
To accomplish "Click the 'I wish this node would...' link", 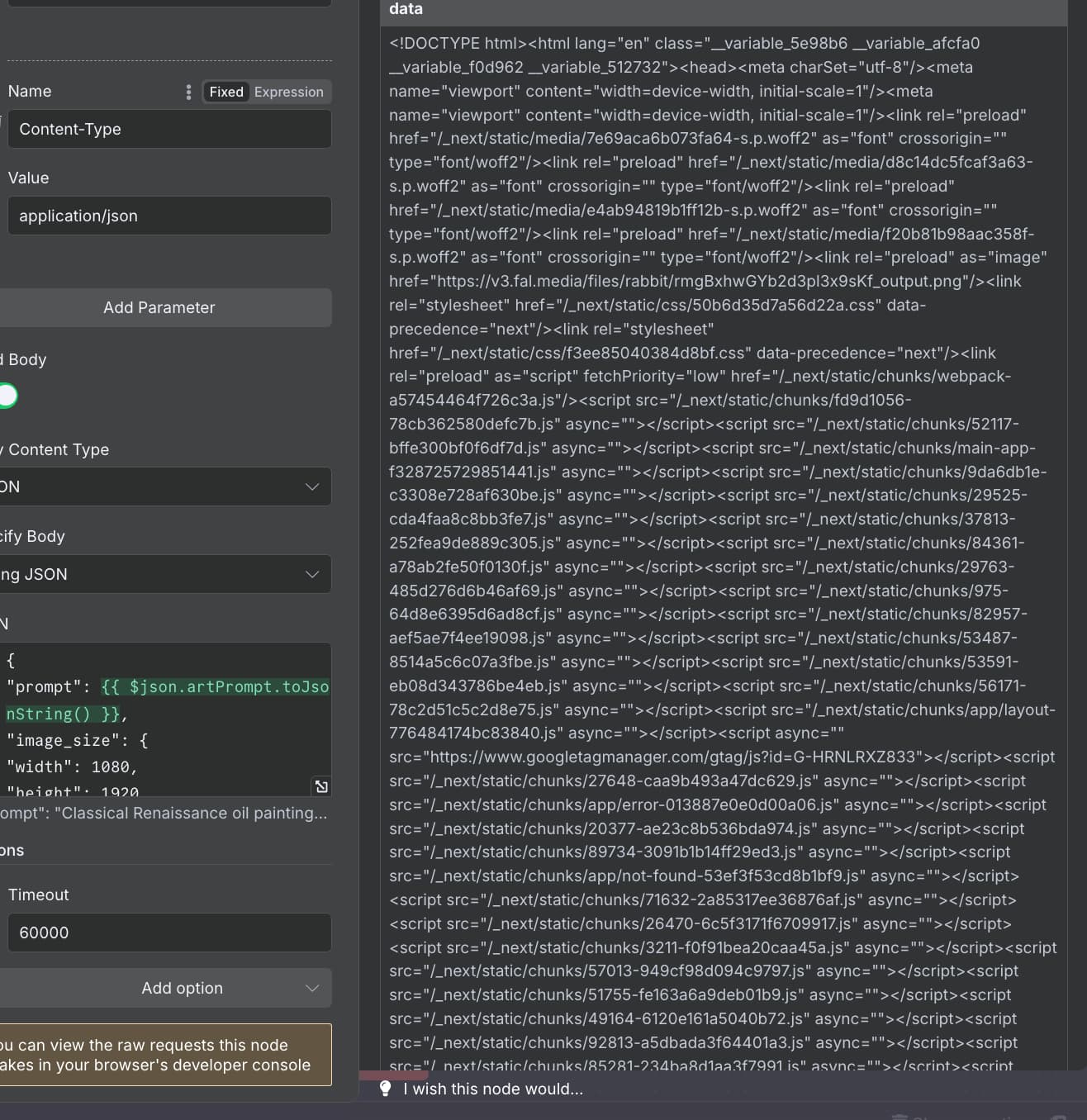I will pyautogui.click(x=493, y=1089).
